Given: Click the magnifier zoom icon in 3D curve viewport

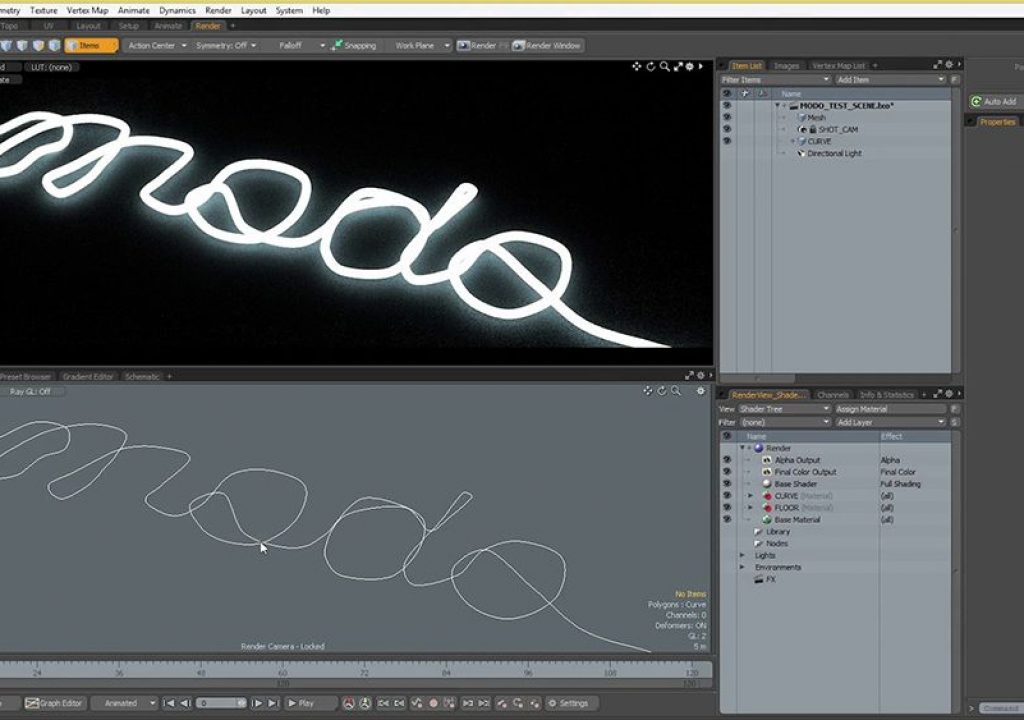Looking at the screenshot, I should click(676, 391).
